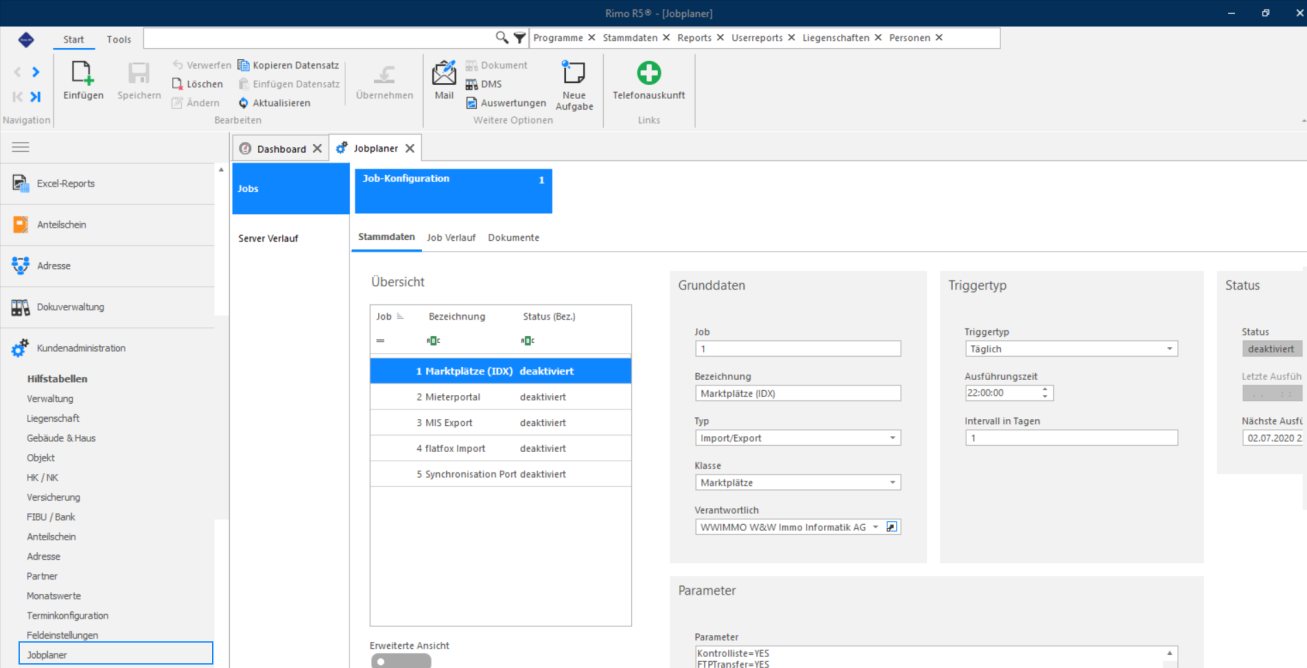Click the filter funnel icon
This screenshot has height=668, width=1307.
(519, 38)
